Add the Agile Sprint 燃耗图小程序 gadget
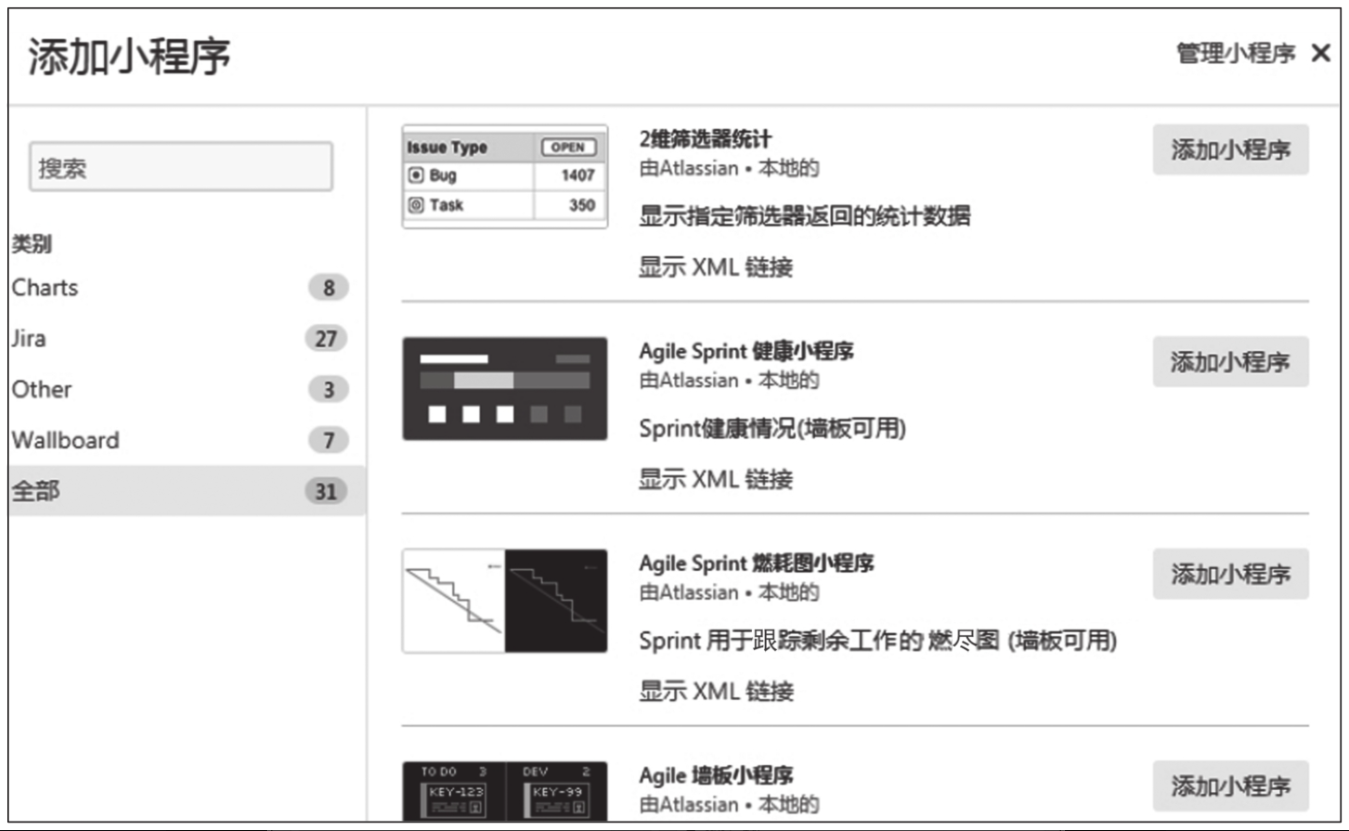Image resolution: width=1349 pixels, height=831 pixels. point(1230,574)
